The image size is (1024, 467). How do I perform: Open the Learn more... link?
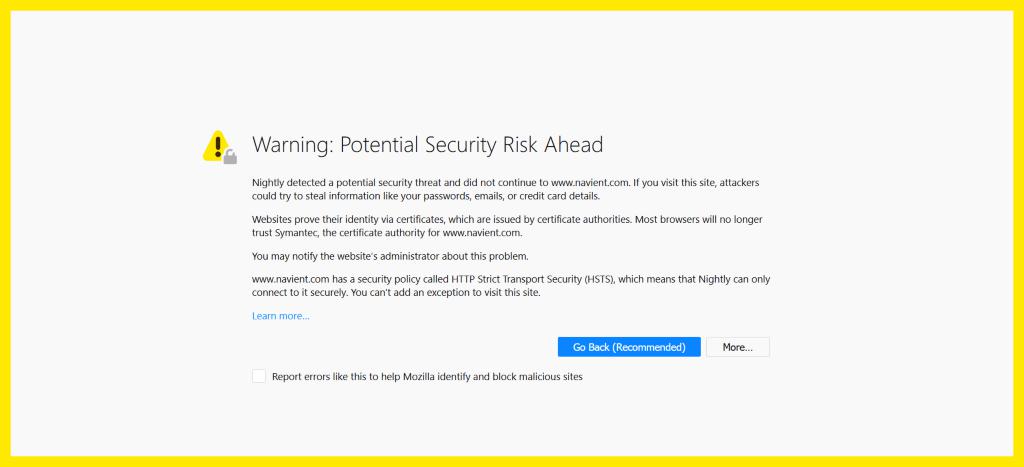(x=280, y=316)
